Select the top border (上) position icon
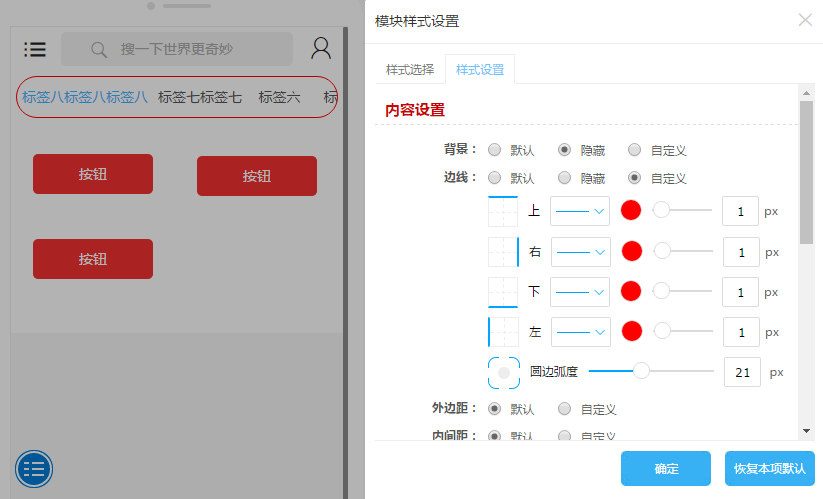This screenshot has height=499, width=823. tap(503, 211)
